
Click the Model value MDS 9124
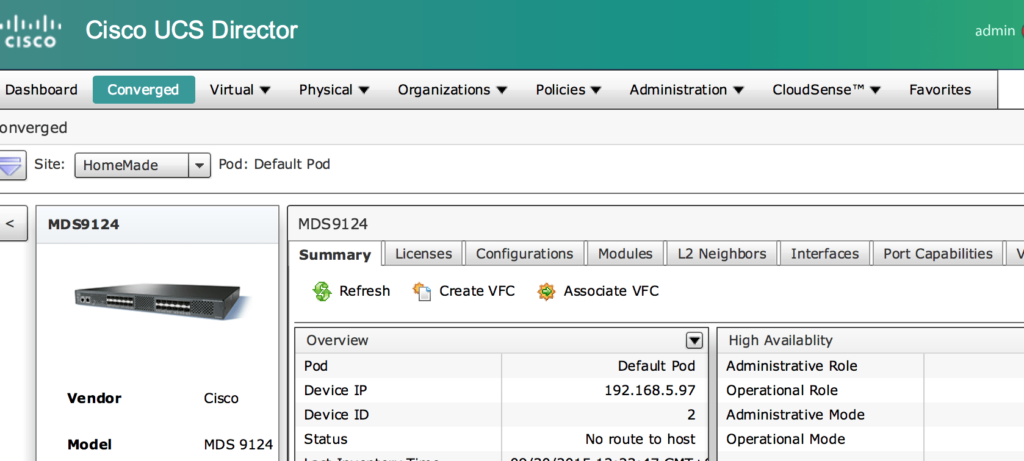coord(238,445)
